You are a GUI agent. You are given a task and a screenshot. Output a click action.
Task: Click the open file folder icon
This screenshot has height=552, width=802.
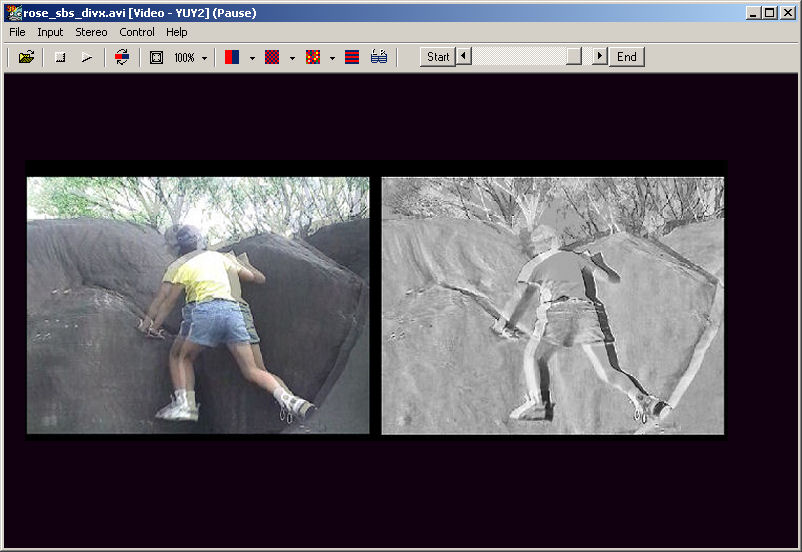tap(26, 57)
